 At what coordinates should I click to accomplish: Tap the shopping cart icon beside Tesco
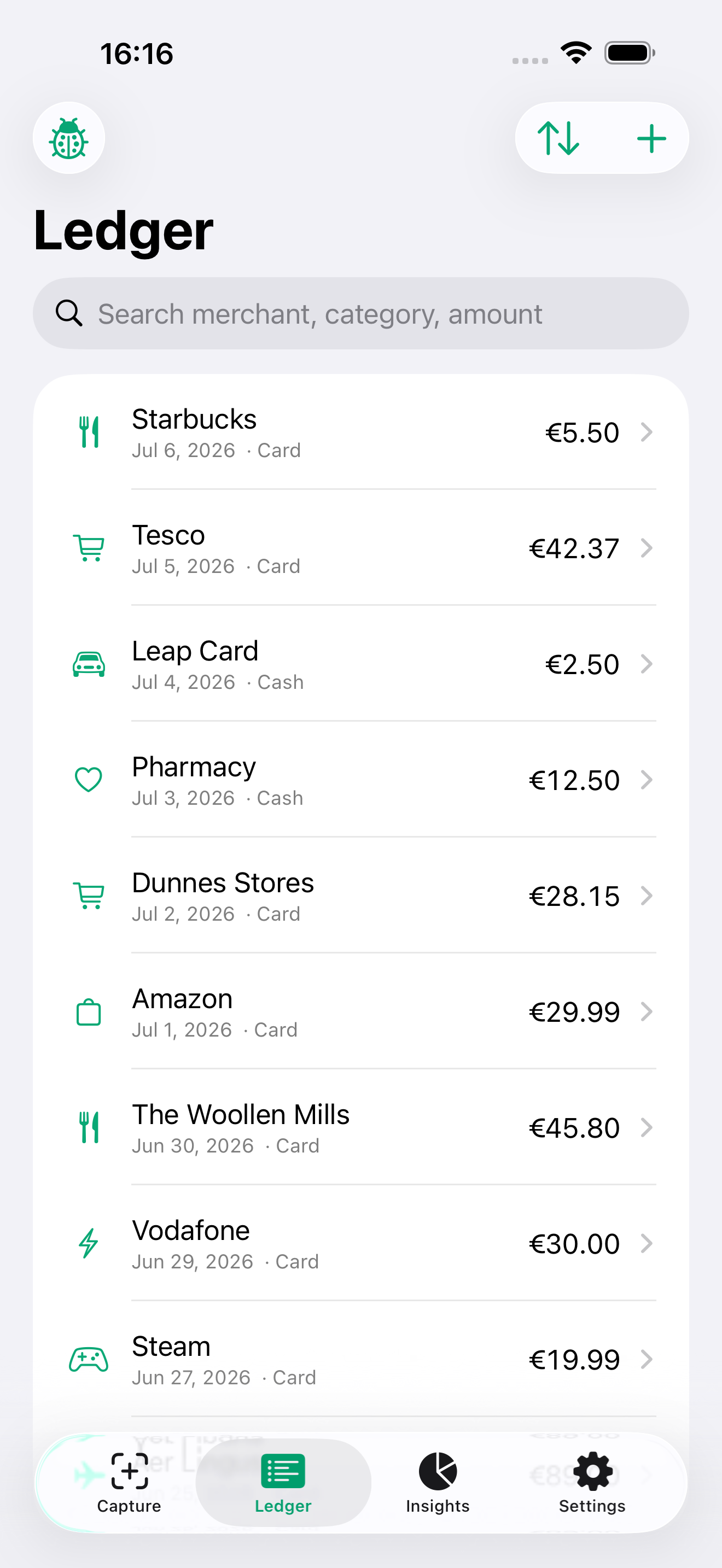click(89, 548)
